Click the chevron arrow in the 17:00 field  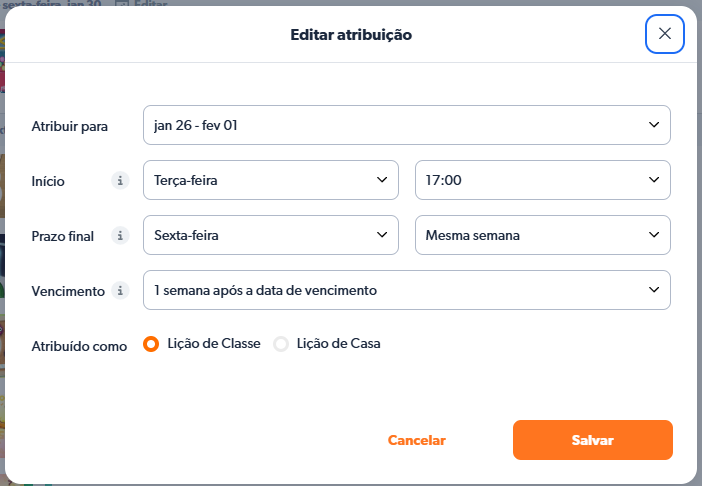654,180
